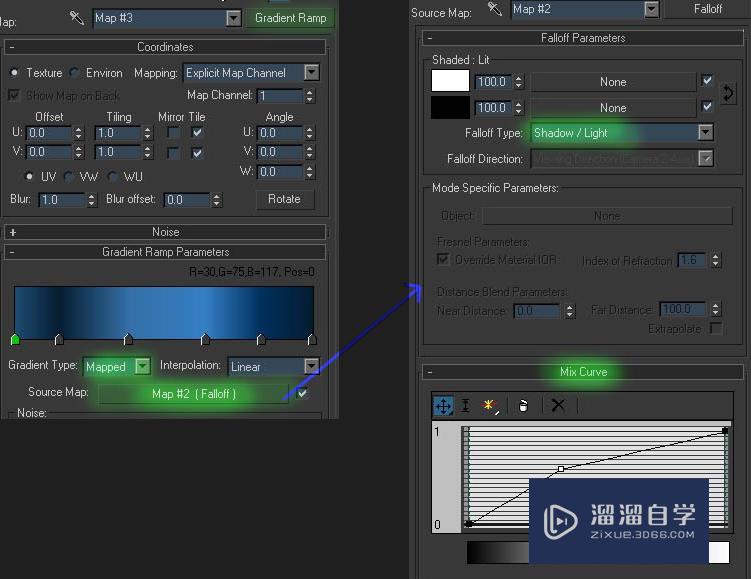Swap Falloff colors with the curved arrow icon
751x579 pixels.
click(728, 93)
